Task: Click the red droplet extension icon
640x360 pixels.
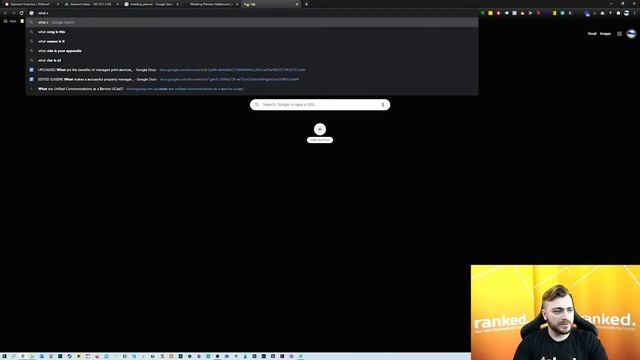Action: 498,13
